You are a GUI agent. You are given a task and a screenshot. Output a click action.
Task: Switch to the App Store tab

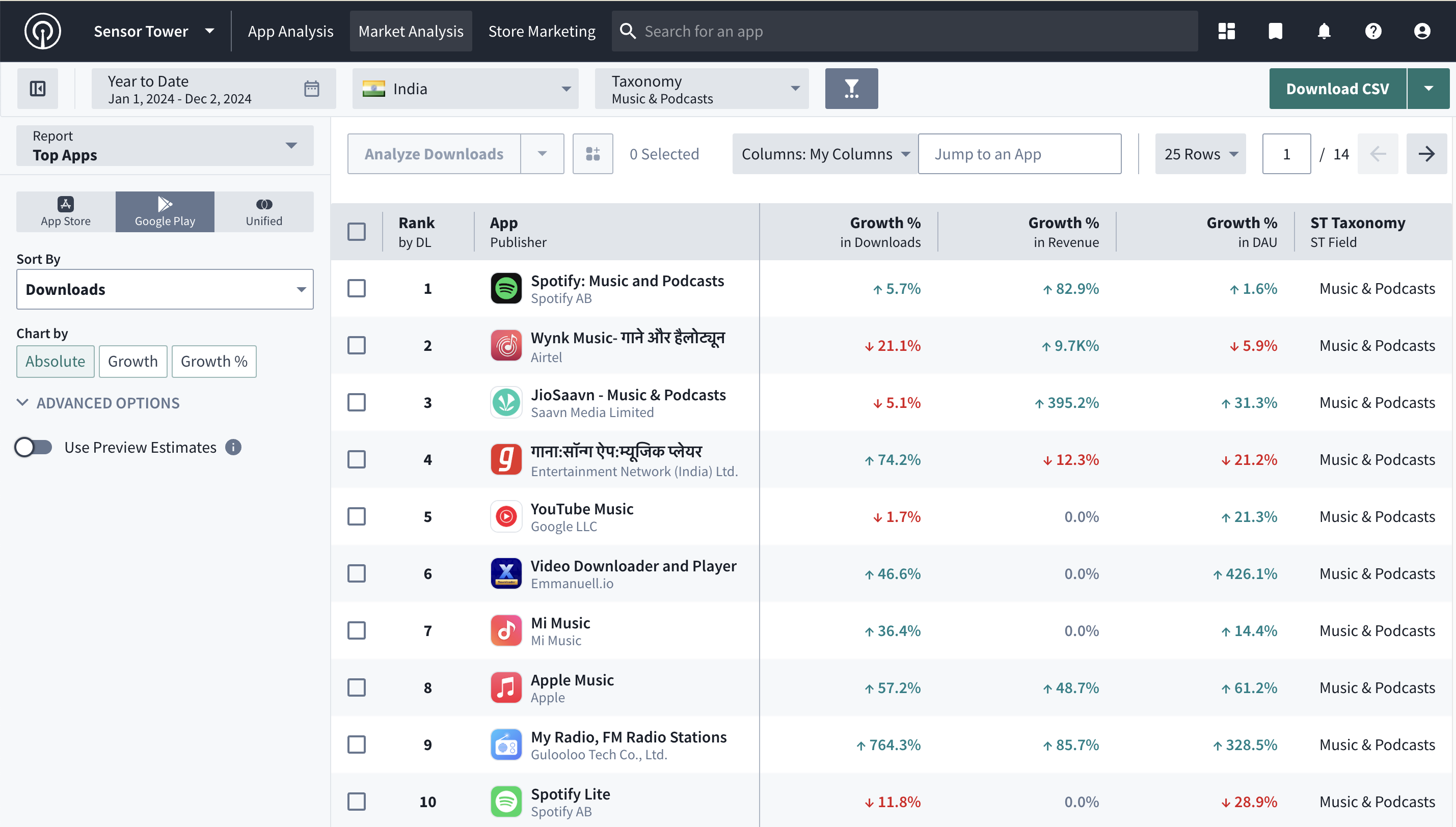click(x=65, y=212)
